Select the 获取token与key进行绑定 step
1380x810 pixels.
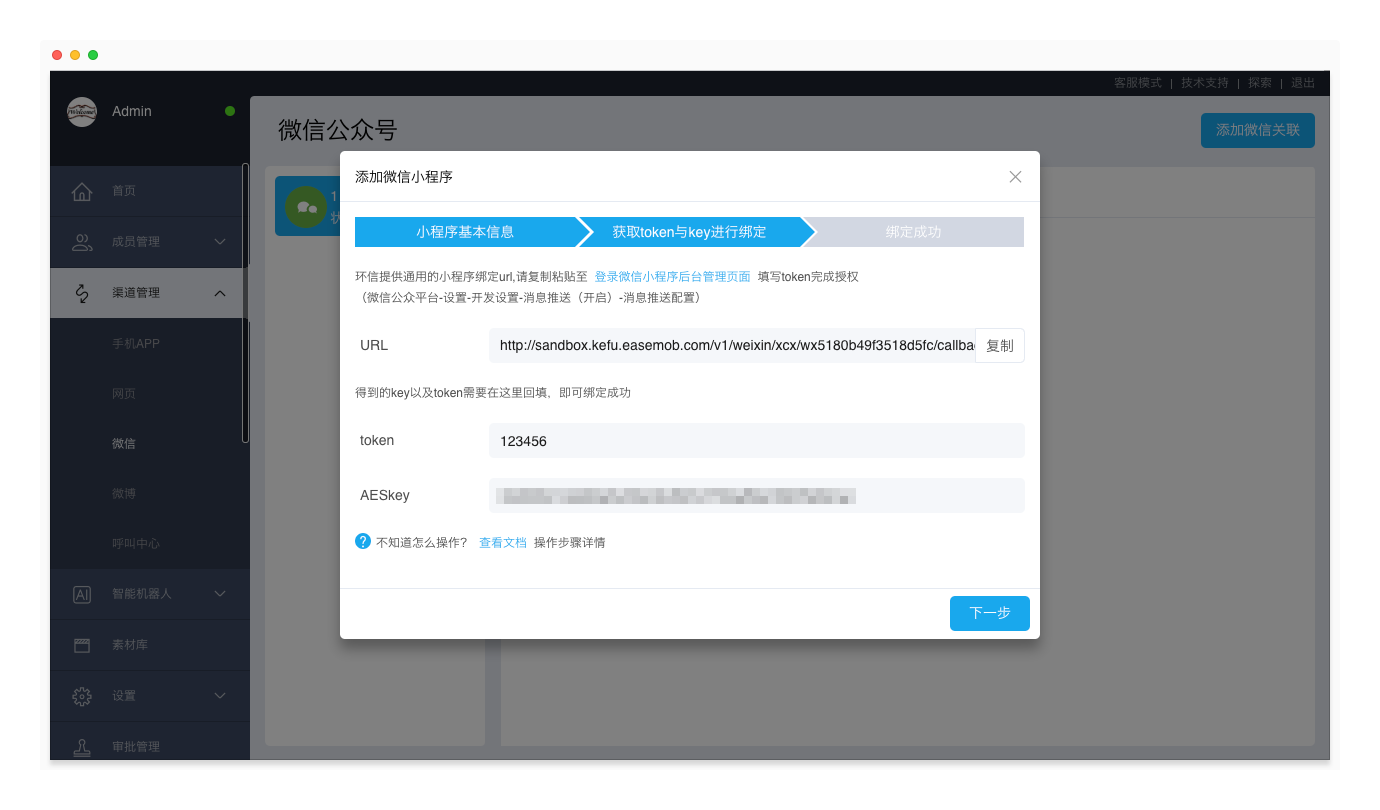689,232
